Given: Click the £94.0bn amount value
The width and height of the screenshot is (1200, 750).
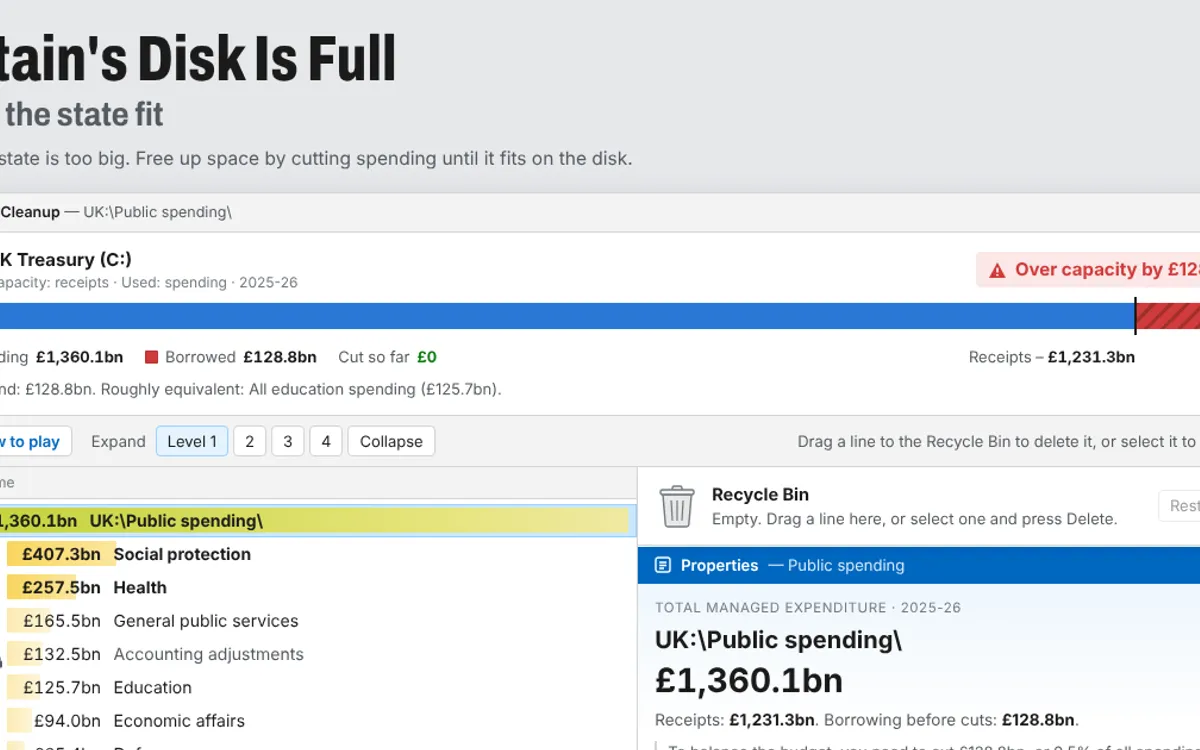Looking at the screenshot, I should [x=68, y=721].
